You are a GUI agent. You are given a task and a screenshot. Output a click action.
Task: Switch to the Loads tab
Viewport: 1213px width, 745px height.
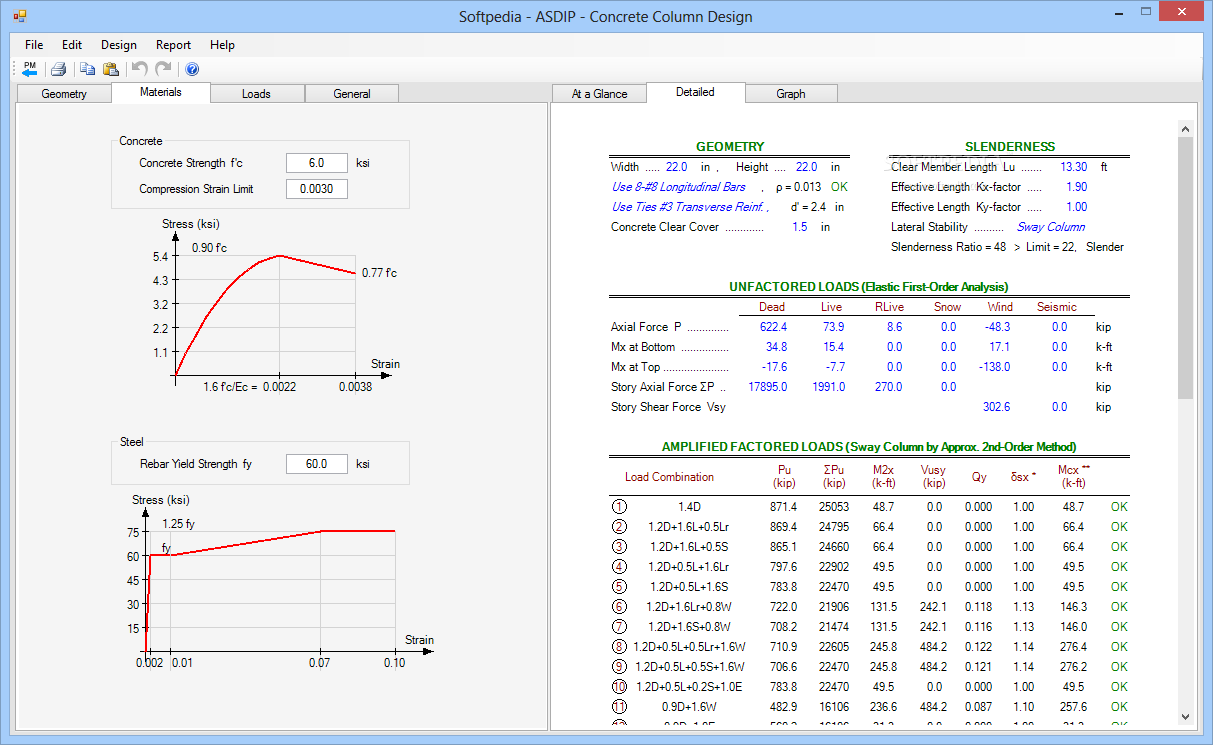pos(256,94)
